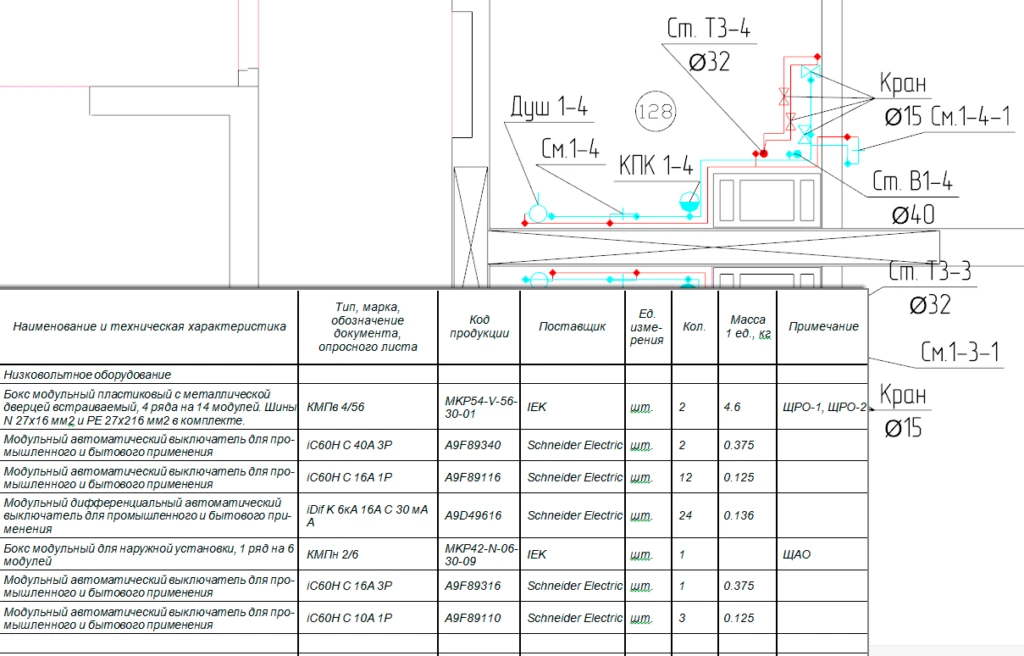Click the cyan riser circle for Ст. В1-4
Viewport: 1024px width, 656px height.
[x=796, y=154]
